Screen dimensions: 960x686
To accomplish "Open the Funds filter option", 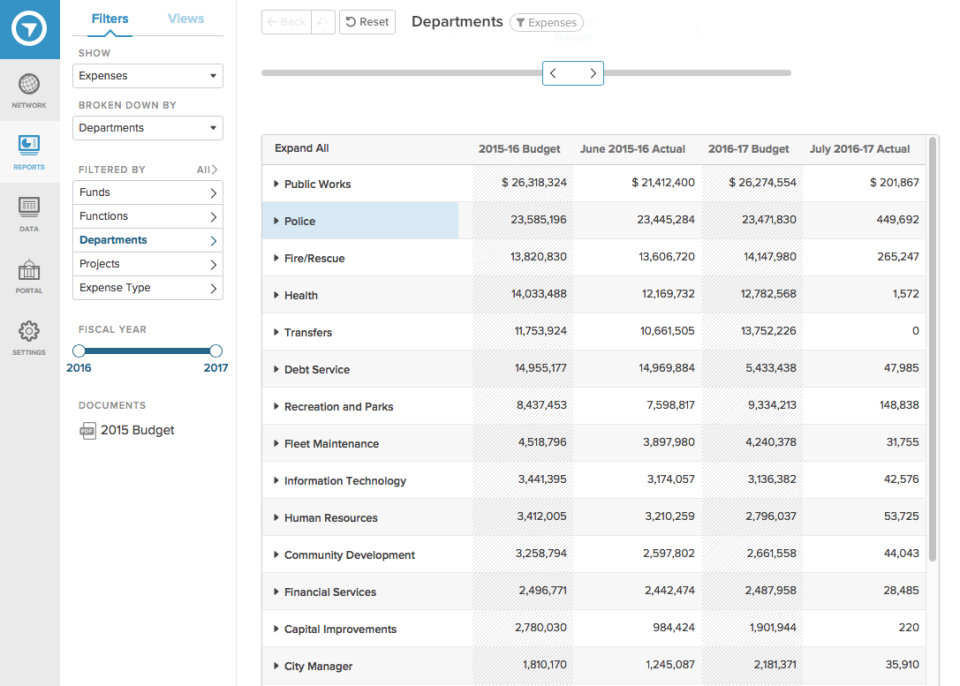I will coord(147,192).
